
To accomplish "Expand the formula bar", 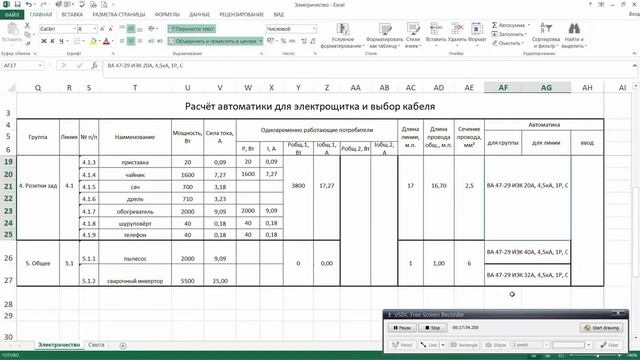I will [634, 66].
